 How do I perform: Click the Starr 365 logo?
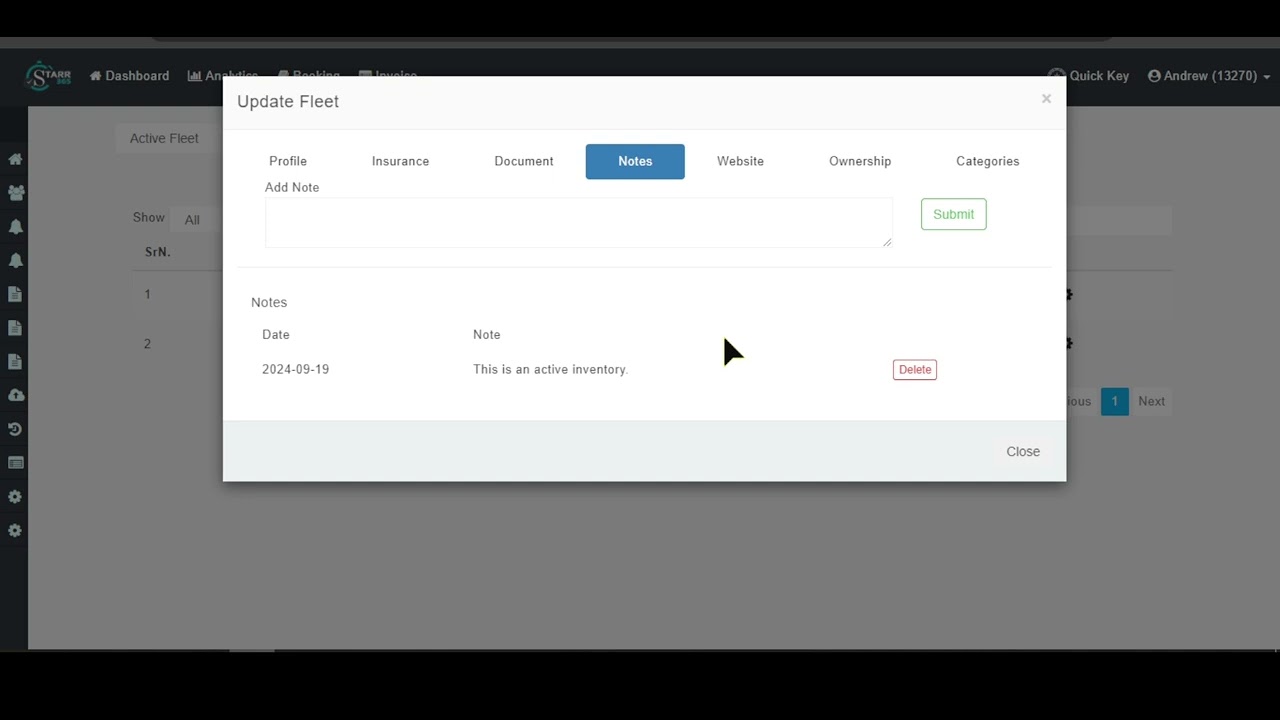(48, 76)
